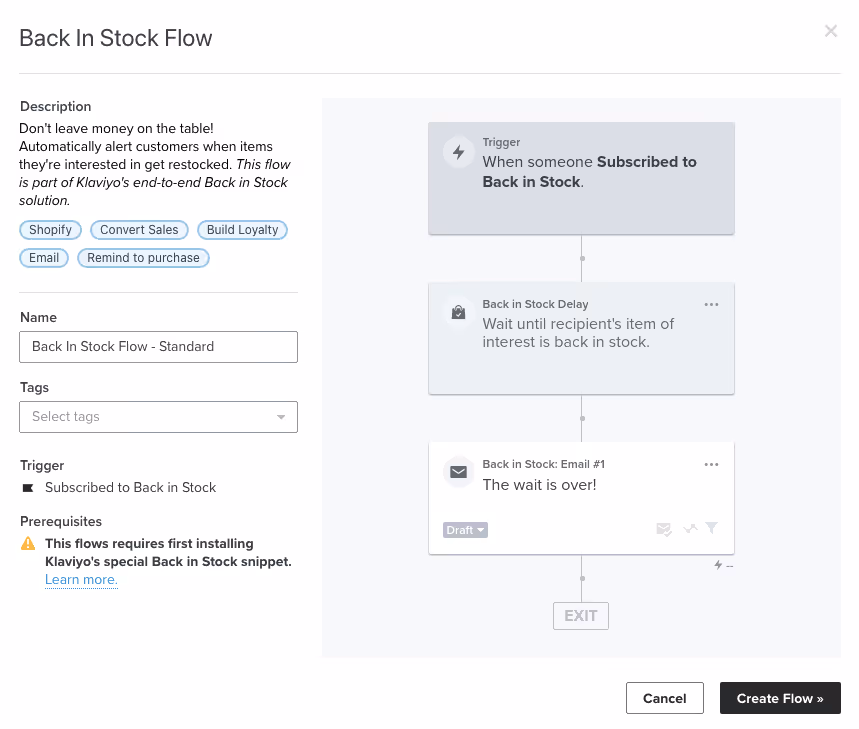Open the ellipsis menu on Back in Stock Delay

tap(711, 304)
